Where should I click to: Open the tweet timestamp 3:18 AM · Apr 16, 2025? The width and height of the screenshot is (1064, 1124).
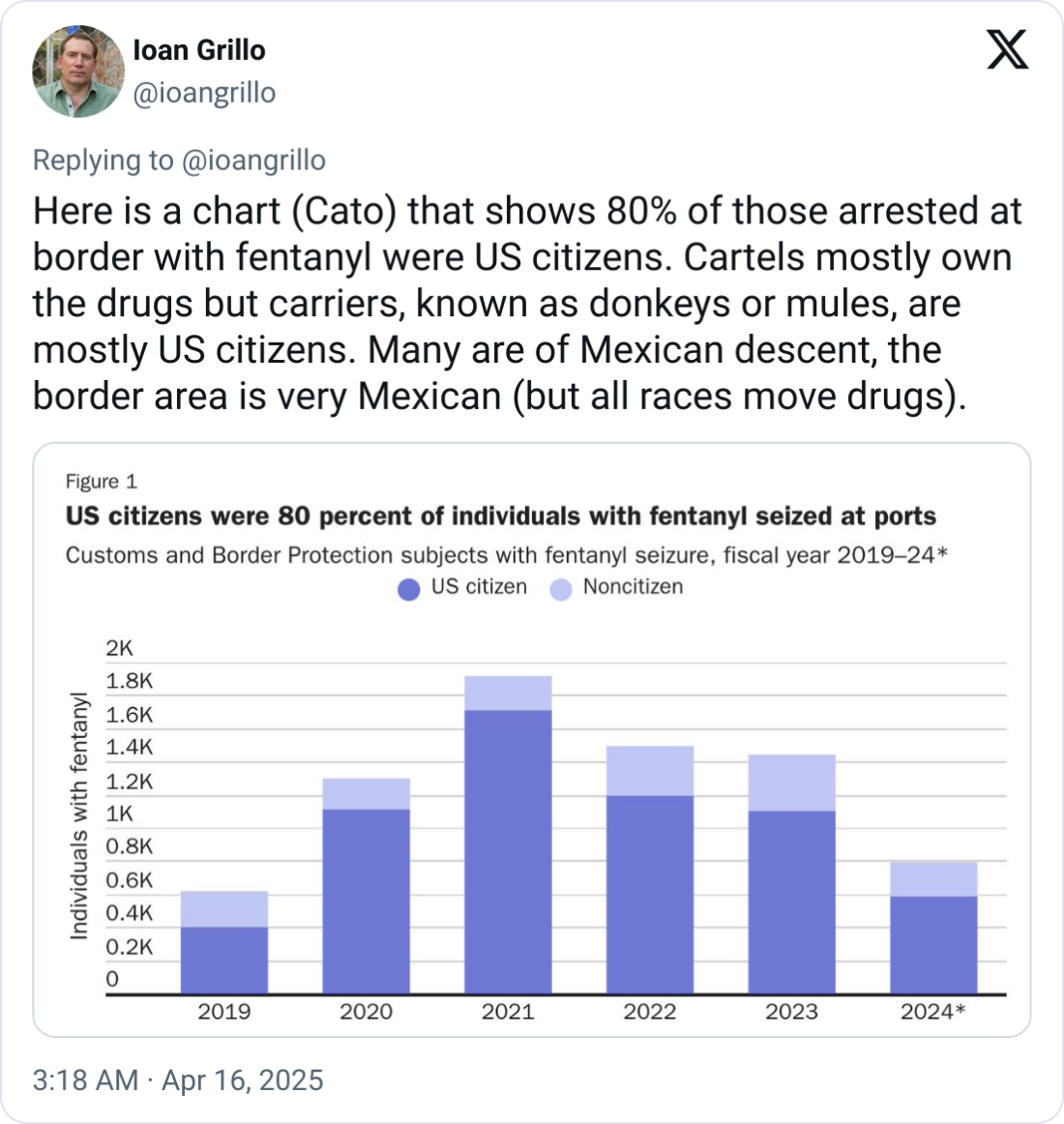point(178,1080)
